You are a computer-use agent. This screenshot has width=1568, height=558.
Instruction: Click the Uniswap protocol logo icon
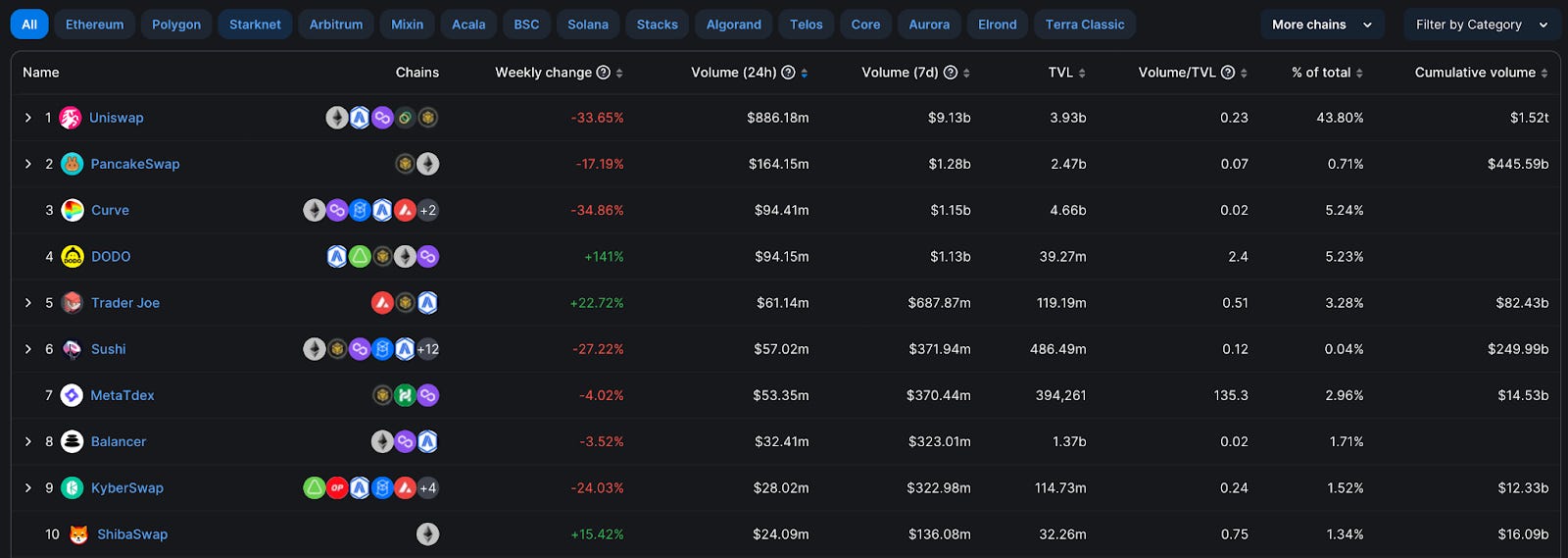coord(71,118)
